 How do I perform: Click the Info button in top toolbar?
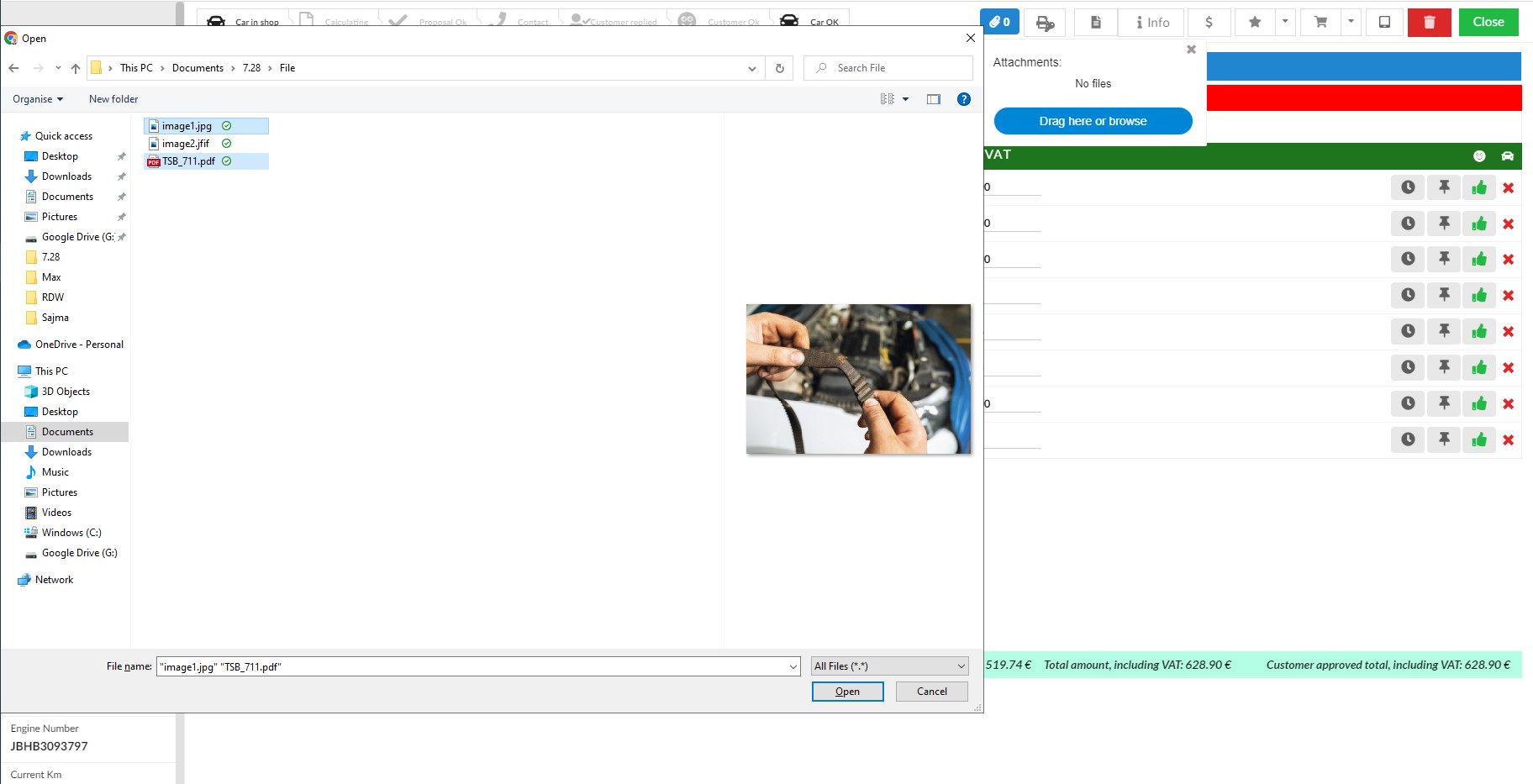tap(1152, 22)
